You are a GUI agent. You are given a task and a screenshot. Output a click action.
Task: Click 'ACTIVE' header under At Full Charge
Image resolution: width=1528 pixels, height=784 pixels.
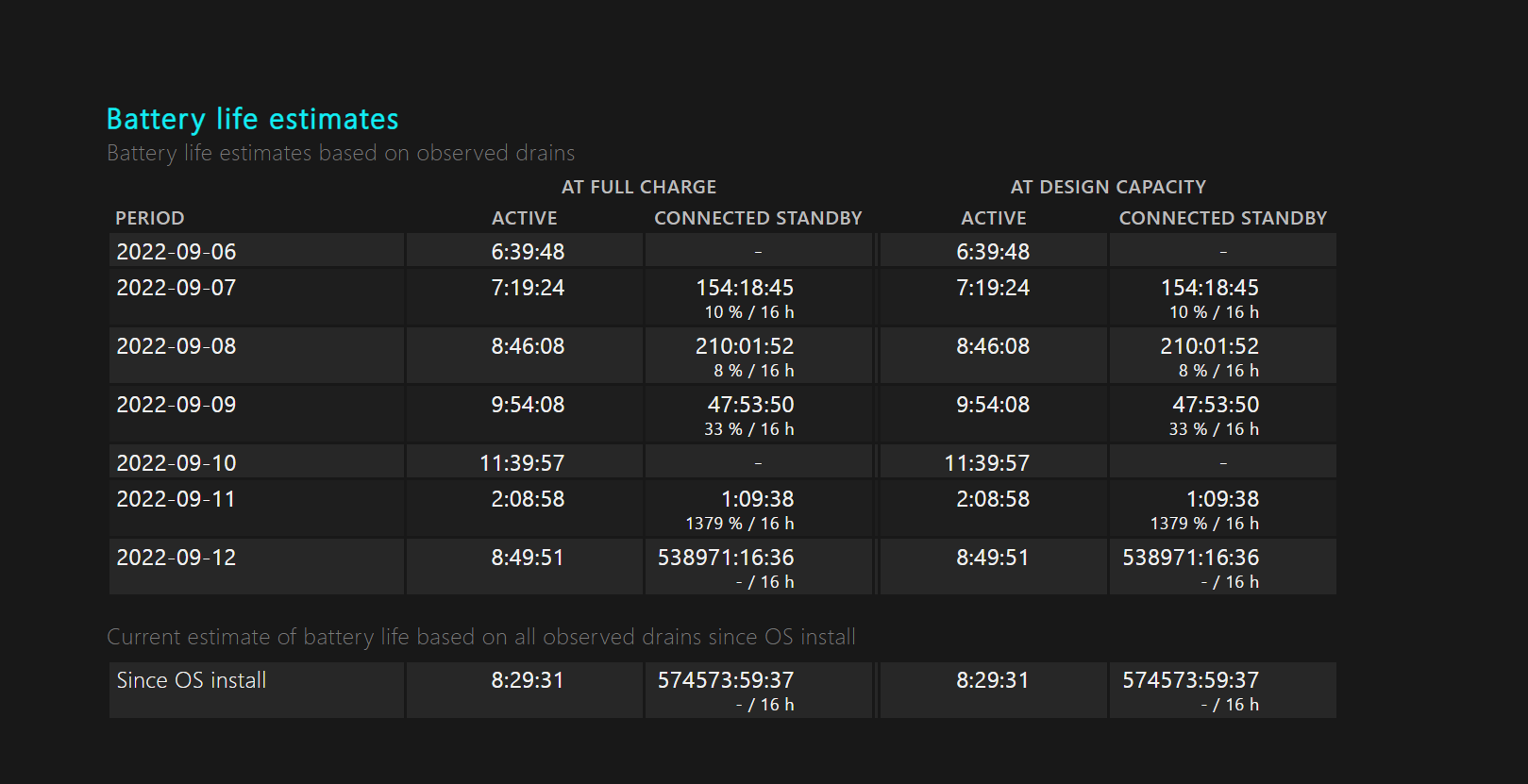coord(525,218)
